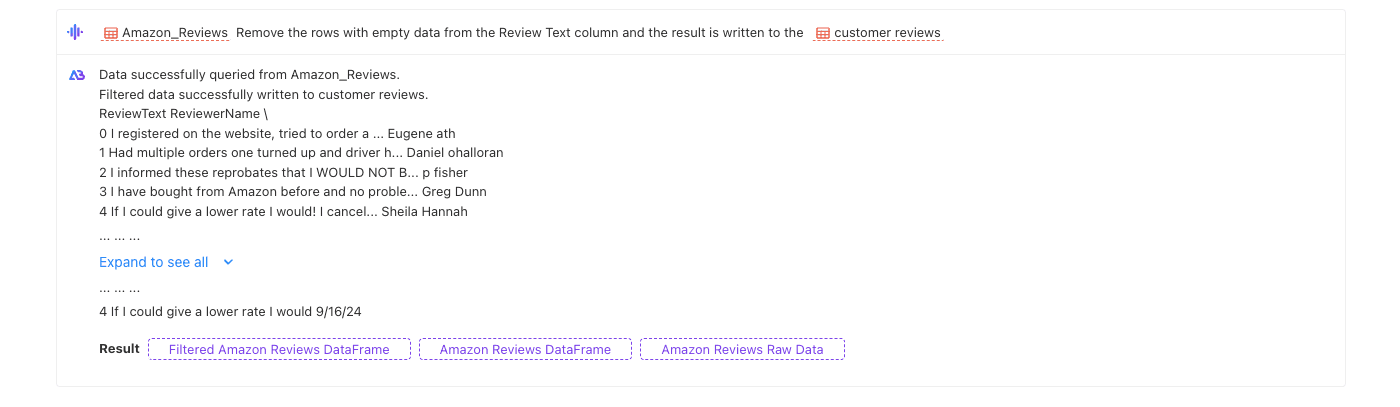Click the ReviewText ReviewerName header line

[x=183, y=114]
